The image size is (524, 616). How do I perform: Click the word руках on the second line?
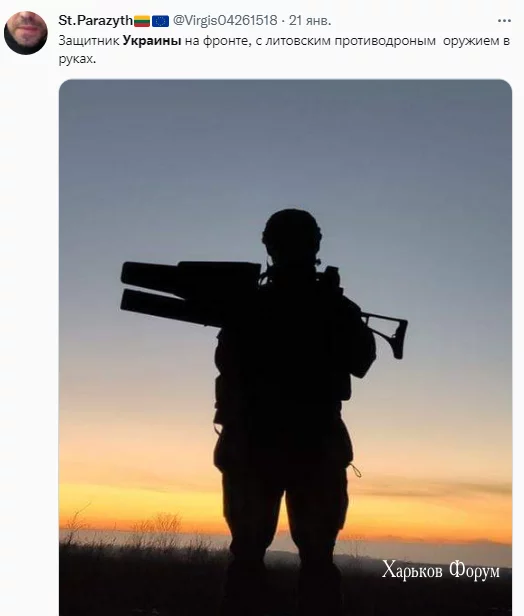click(76, 60)
